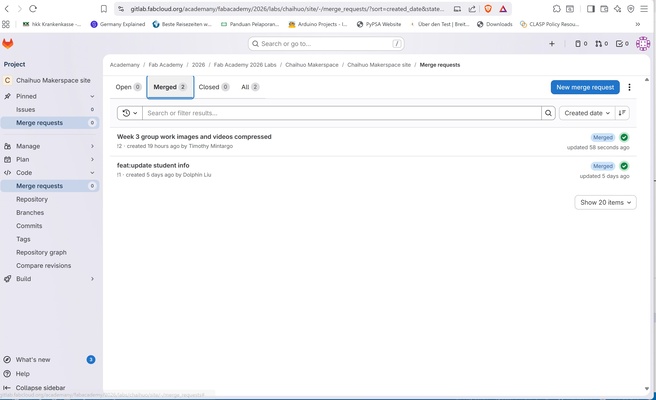This screenshot has height=400, width=656.
Task: Open the Show 20 items dropdown
Action: click(x=605, y=203)
